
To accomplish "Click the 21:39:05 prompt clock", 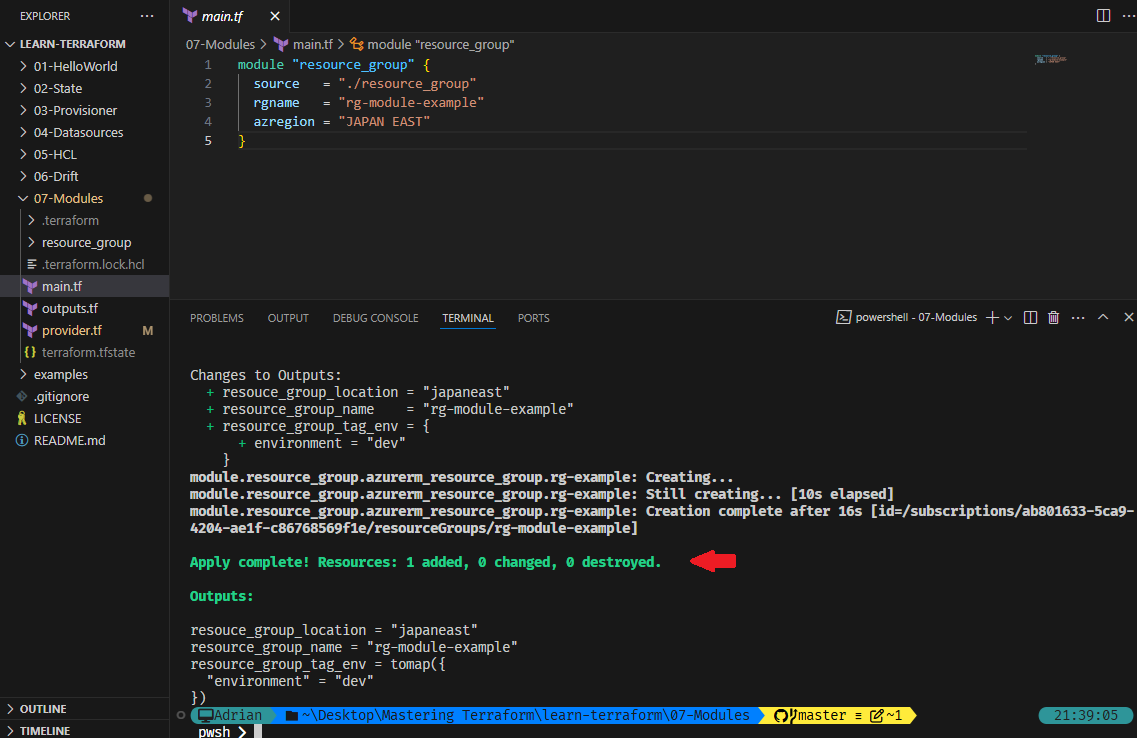I will [1086, 716].
